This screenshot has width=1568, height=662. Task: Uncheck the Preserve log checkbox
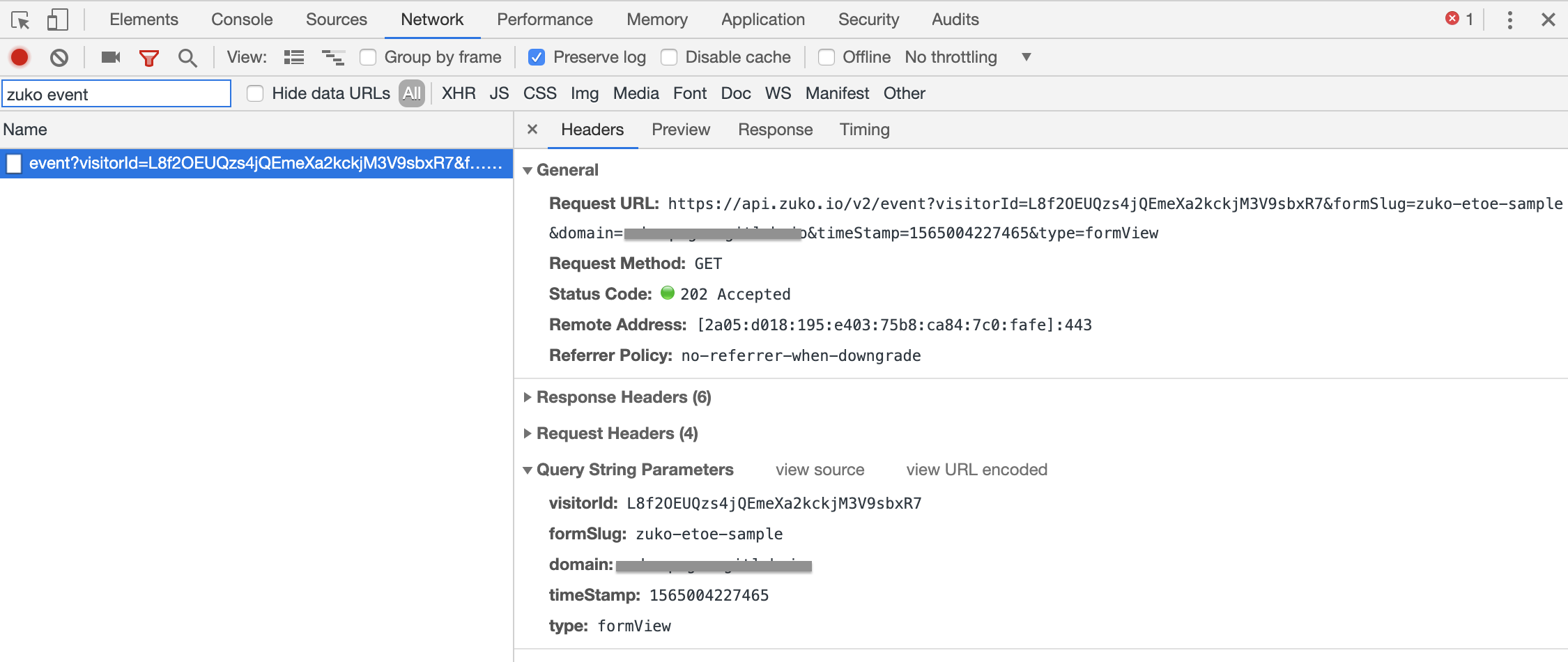click(x=537, y=57)
